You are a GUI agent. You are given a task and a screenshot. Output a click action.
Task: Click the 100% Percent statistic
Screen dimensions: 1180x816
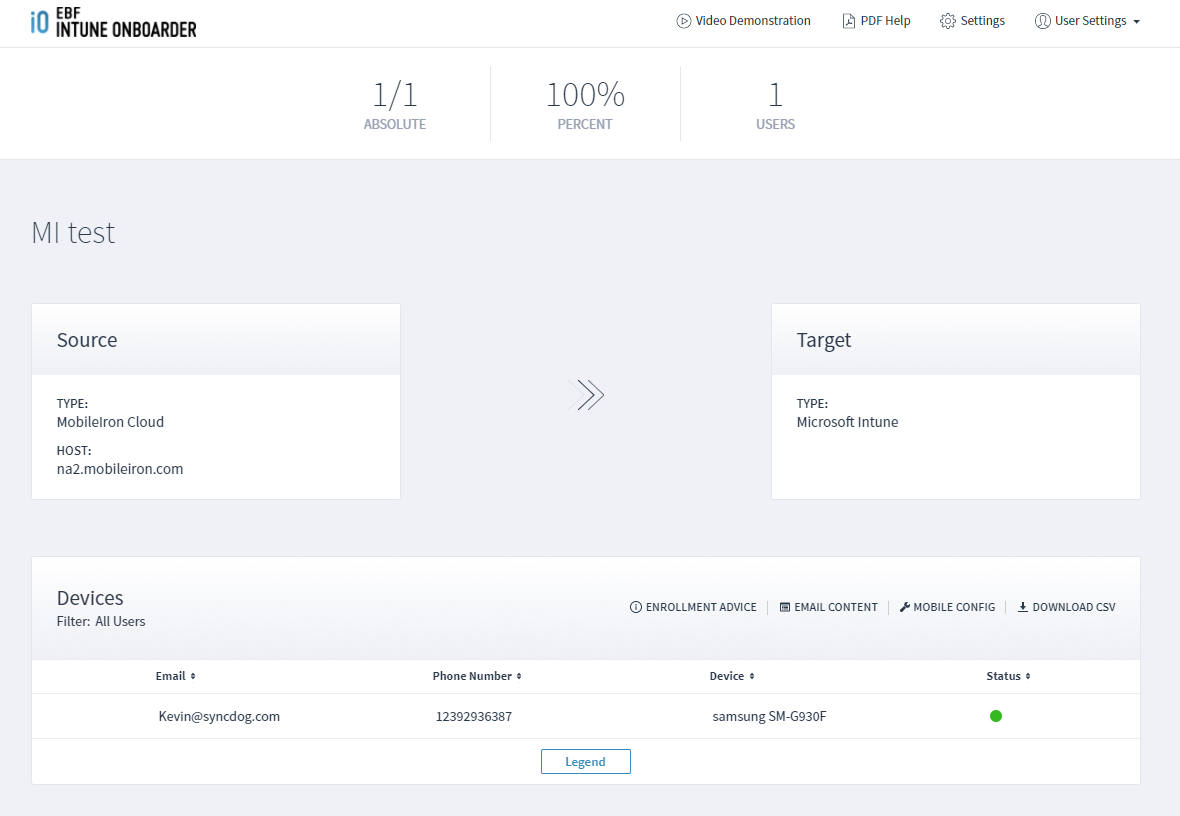585,104
